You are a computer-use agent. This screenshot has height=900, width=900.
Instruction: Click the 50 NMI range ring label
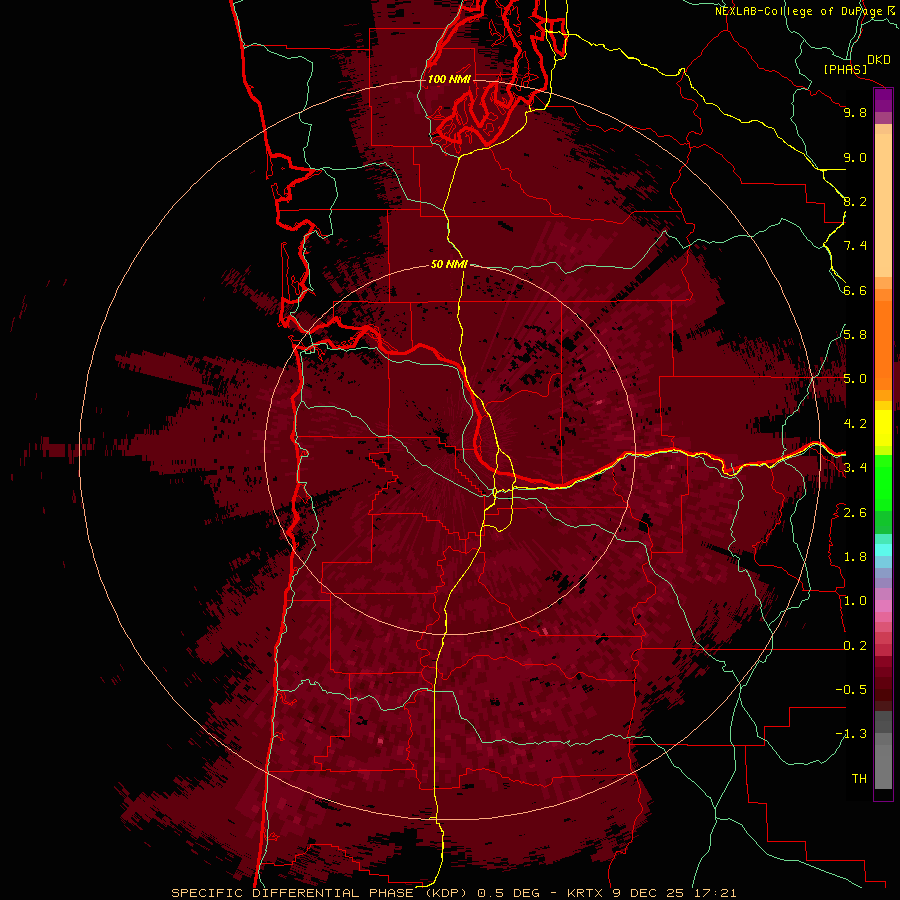449,265
